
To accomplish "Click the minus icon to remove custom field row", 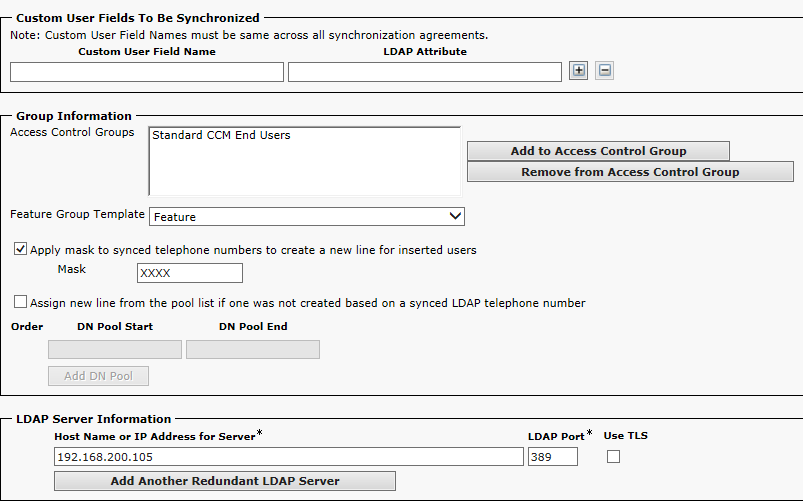I will pos(604,71).
